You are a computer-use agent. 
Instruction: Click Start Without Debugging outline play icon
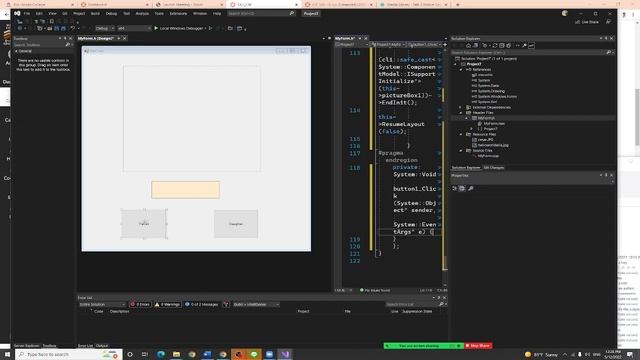click(x=210, y=28)
